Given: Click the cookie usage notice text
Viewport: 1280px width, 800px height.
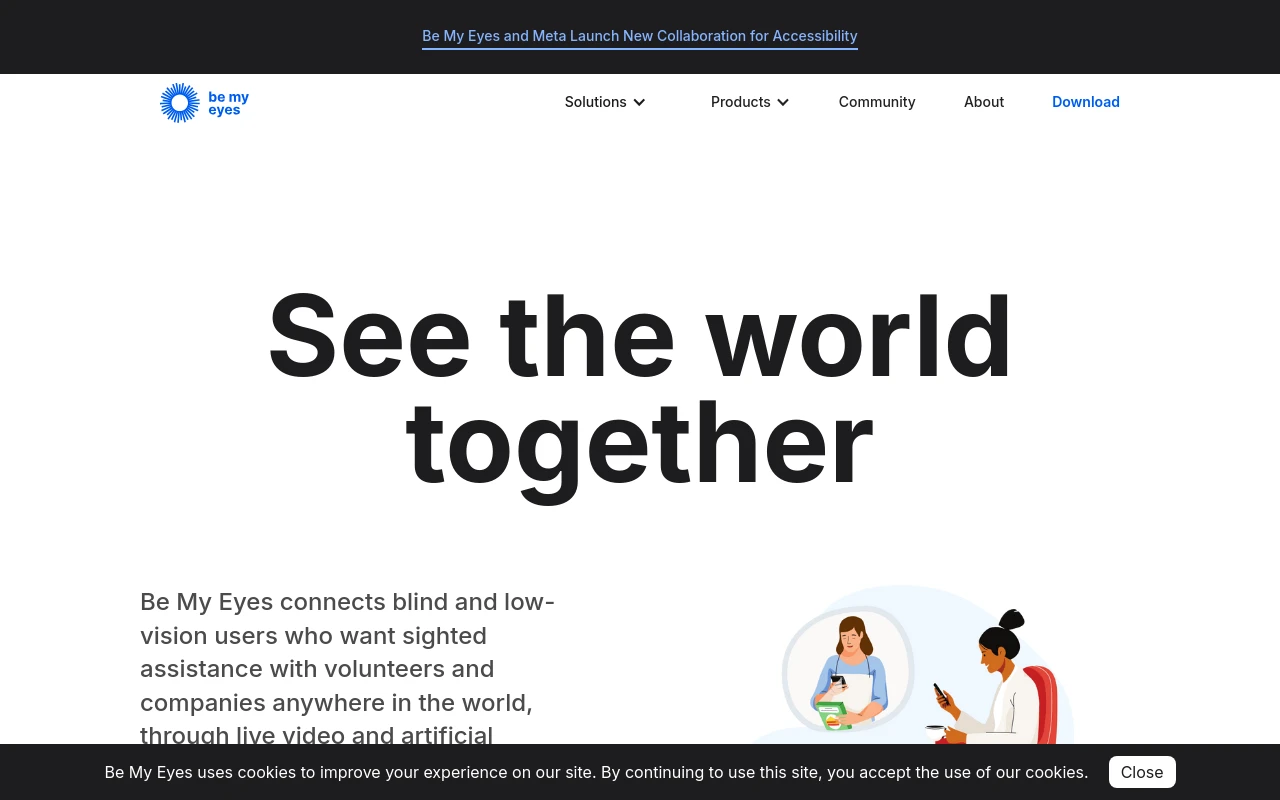Looking at the screenshot, I should (x=596, y=772).
